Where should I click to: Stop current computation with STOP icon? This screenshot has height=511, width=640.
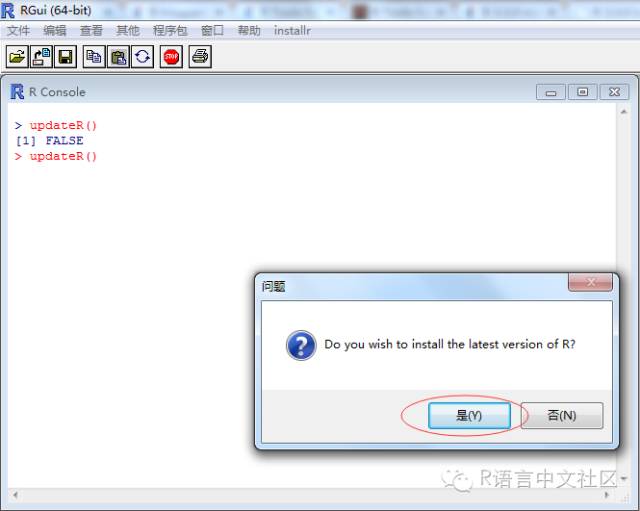coord(171,56)
